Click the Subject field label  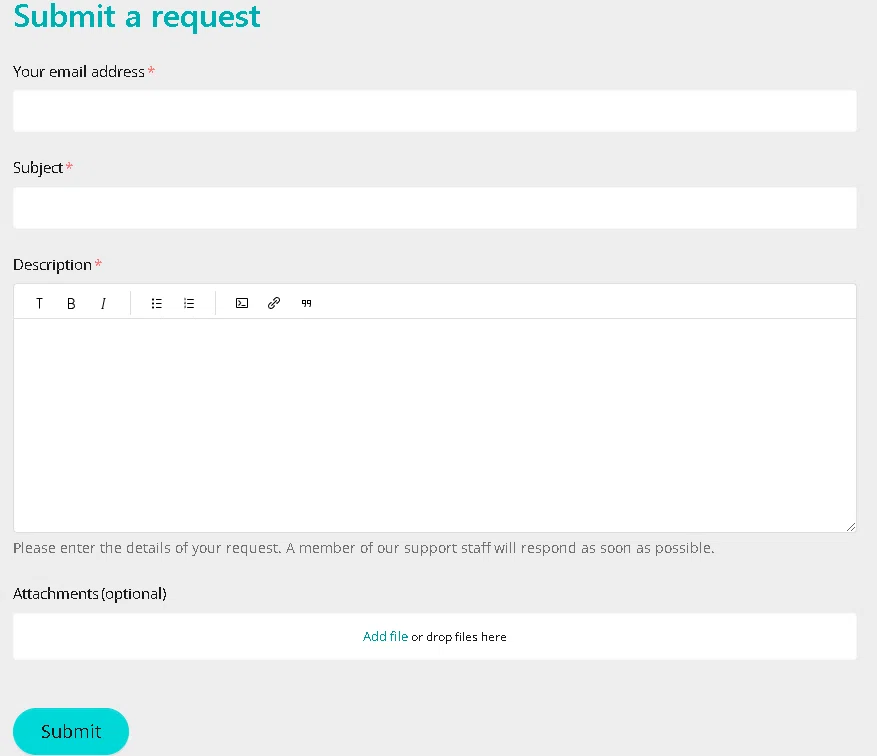tap(38, 168)
